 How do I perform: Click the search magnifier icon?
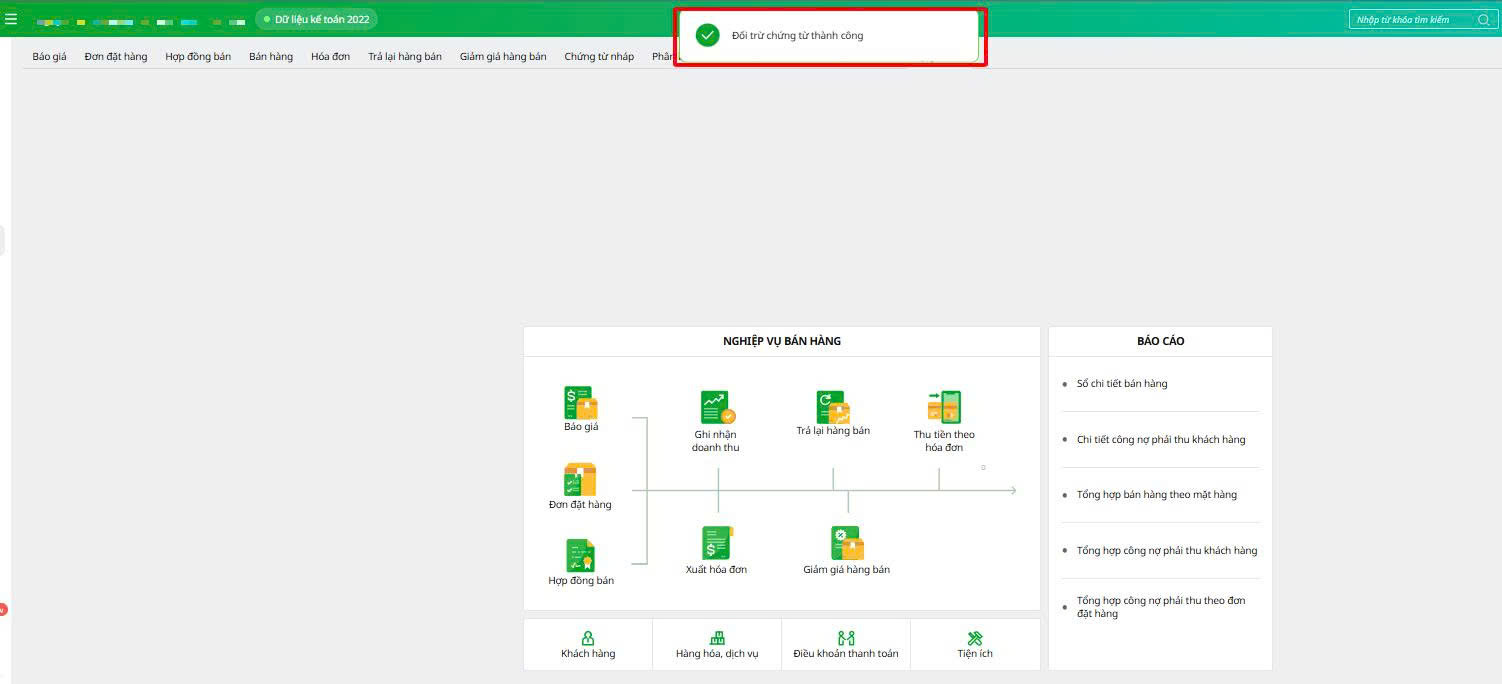1483,20
